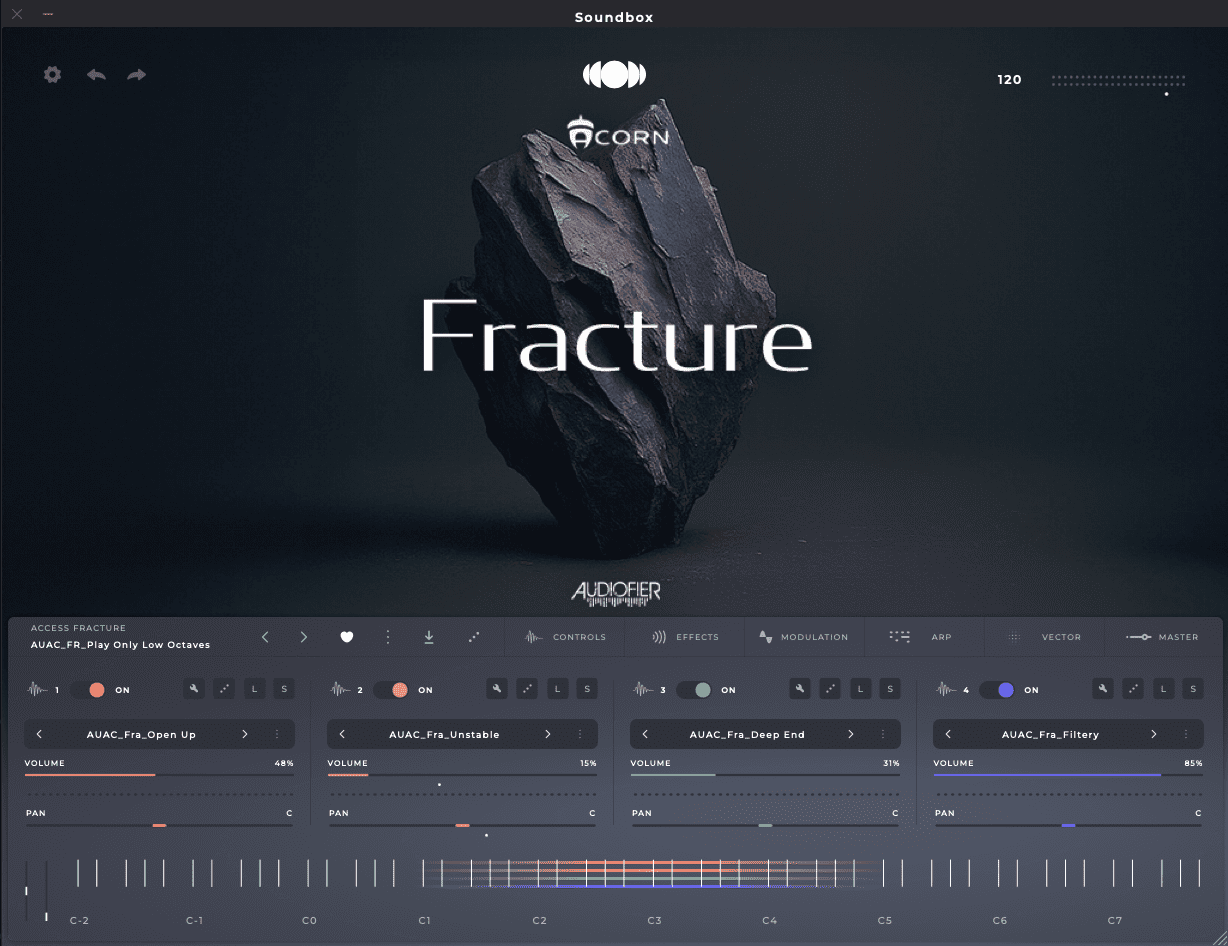Viewport: 1228px width, 946px height.
Task: Go to next sound after AUAC_Fra_Open Up
Action: tap(245, 735)
